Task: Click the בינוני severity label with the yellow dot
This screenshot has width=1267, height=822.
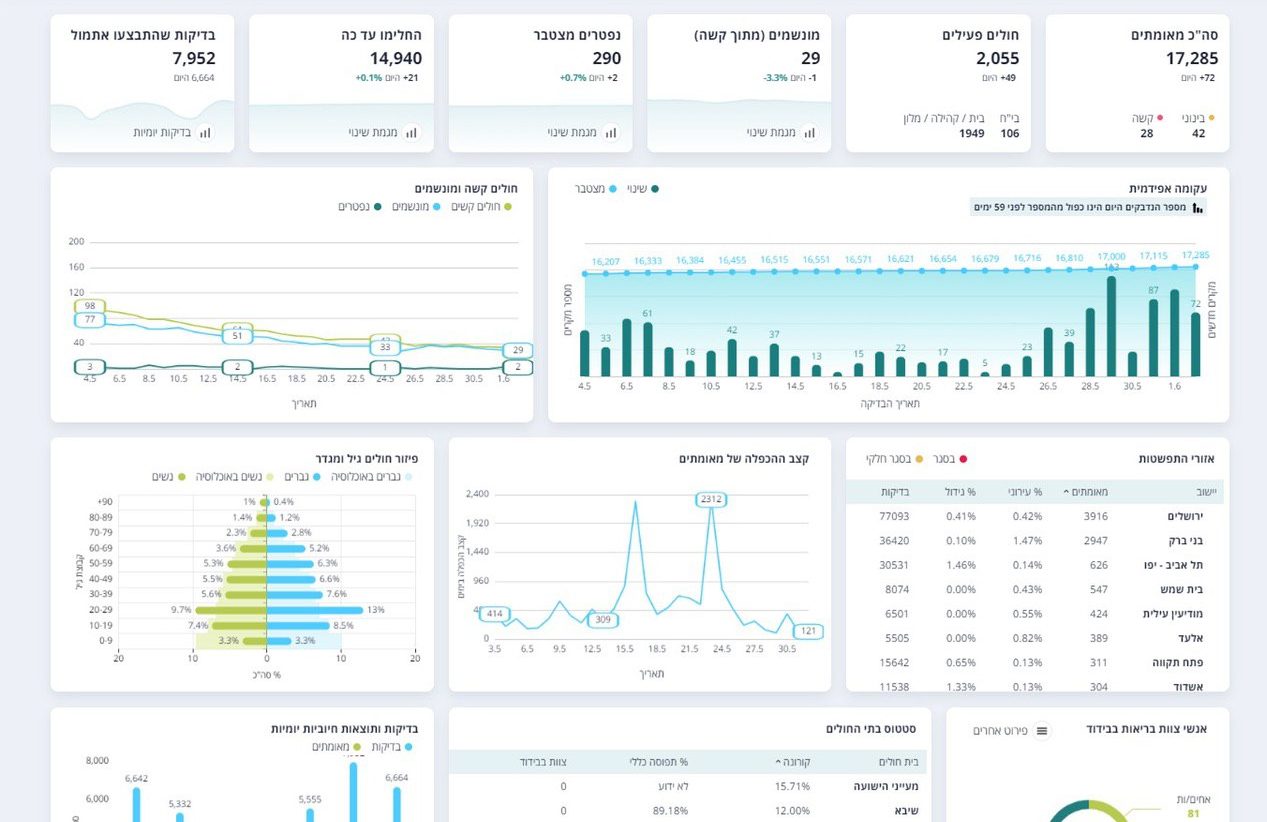Action: pos(1198,118)
